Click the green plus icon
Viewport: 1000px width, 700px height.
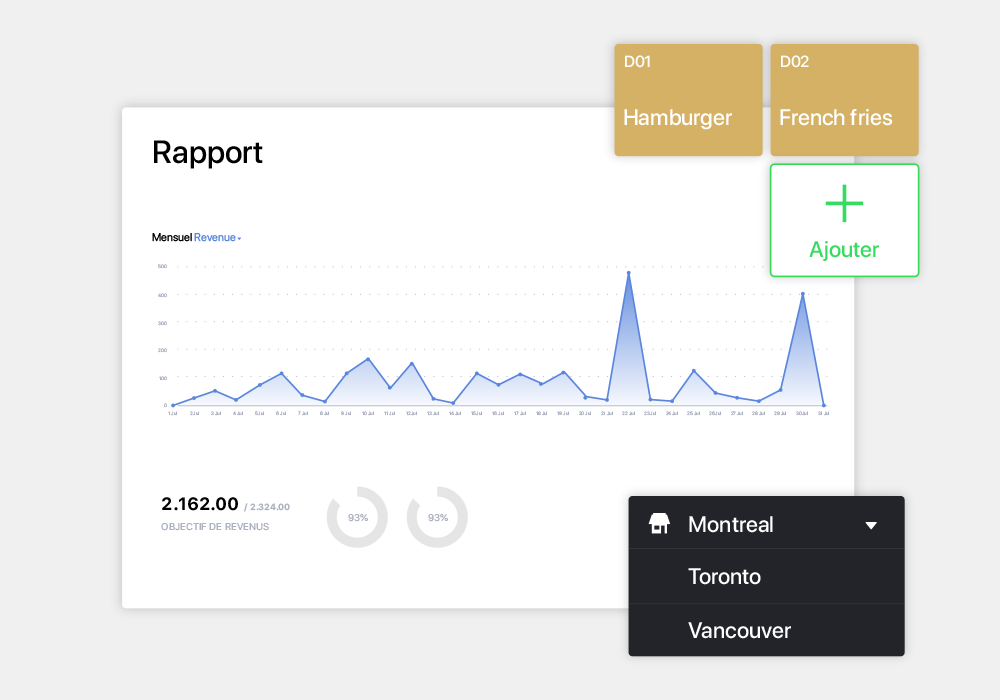844,204
